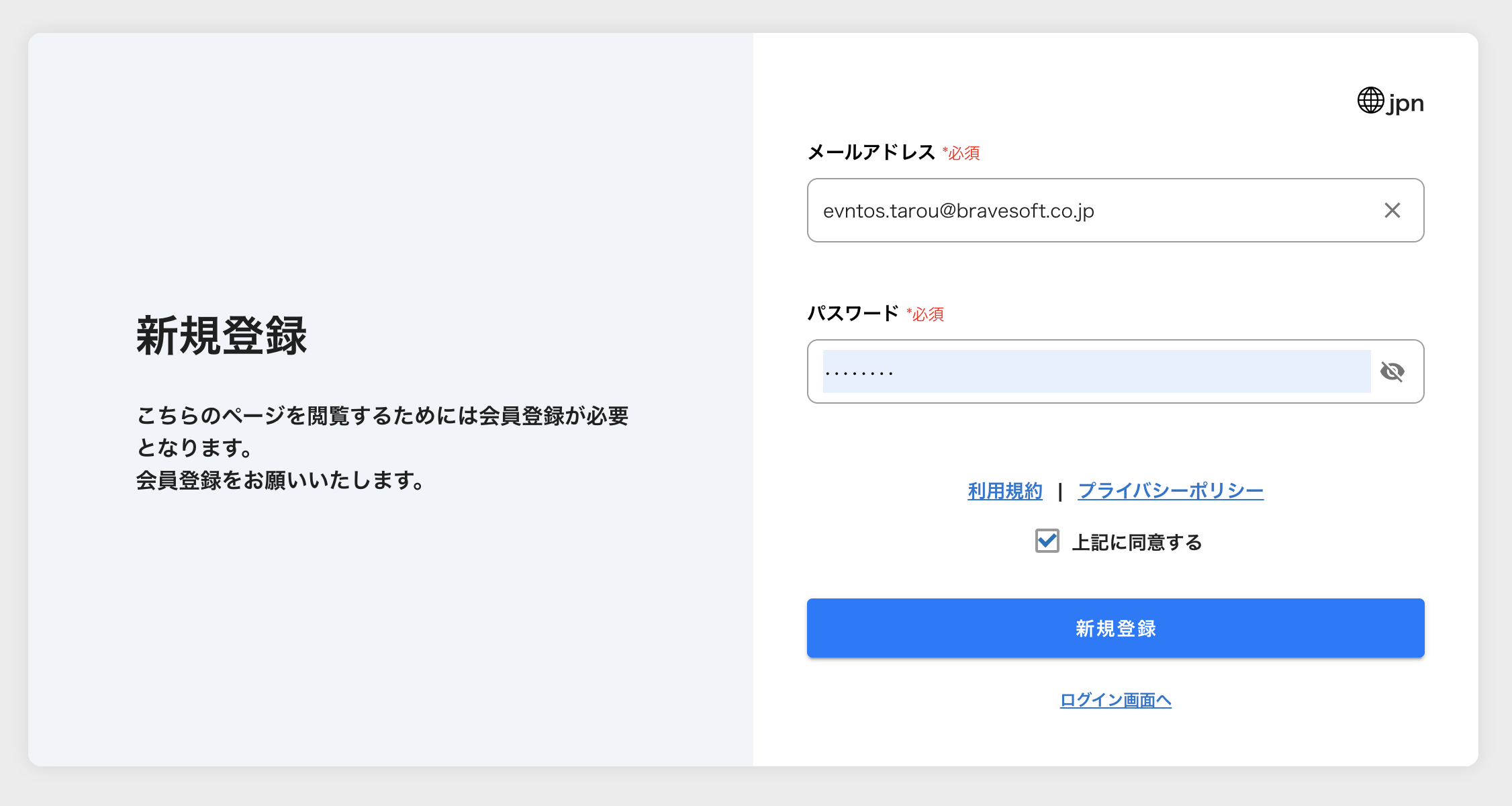1512x806 pixels.
Task: Clear the email address with X icon
Action: (1392, 210)
